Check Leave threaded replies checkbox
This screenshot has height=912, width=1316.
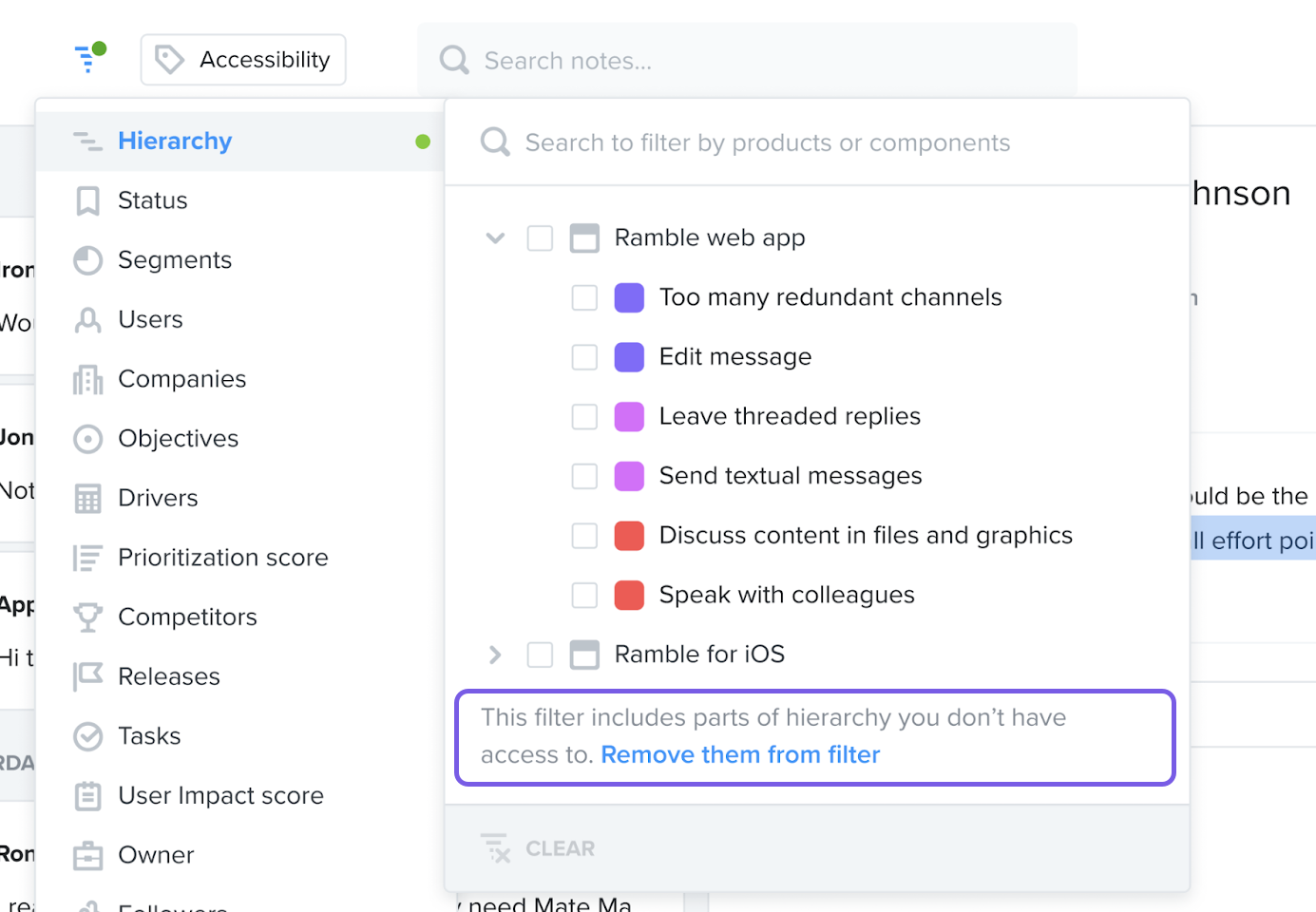(584, 417)
